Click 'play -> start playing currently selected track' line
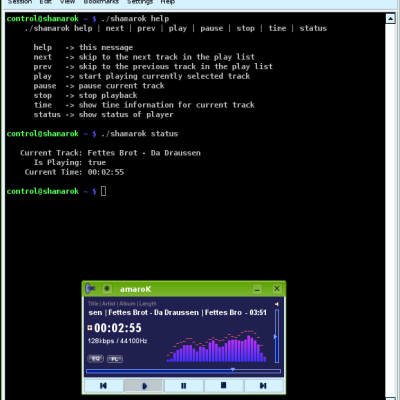 [142, 76]
